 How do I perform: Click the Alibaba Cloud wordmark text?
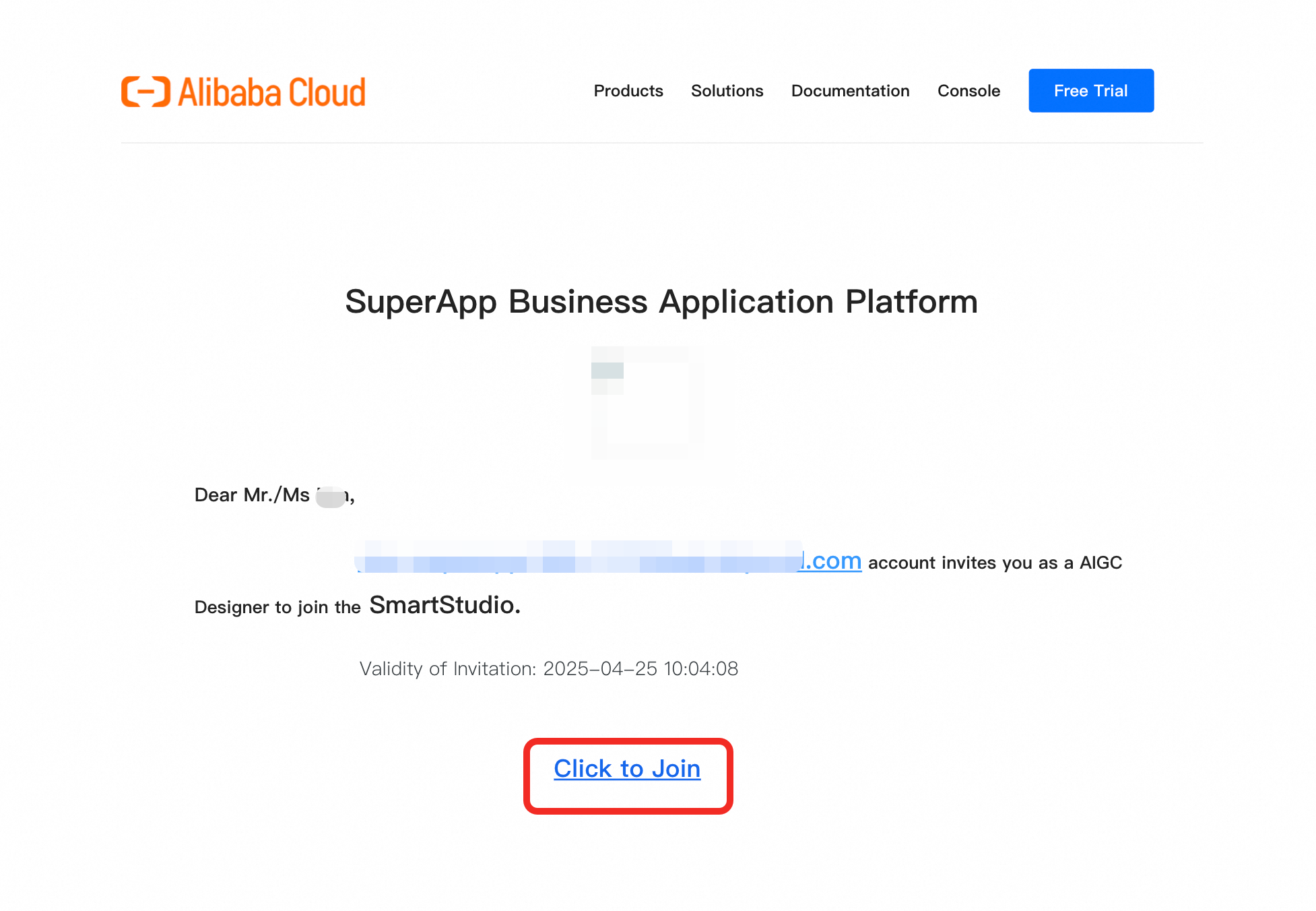[271, 92]
